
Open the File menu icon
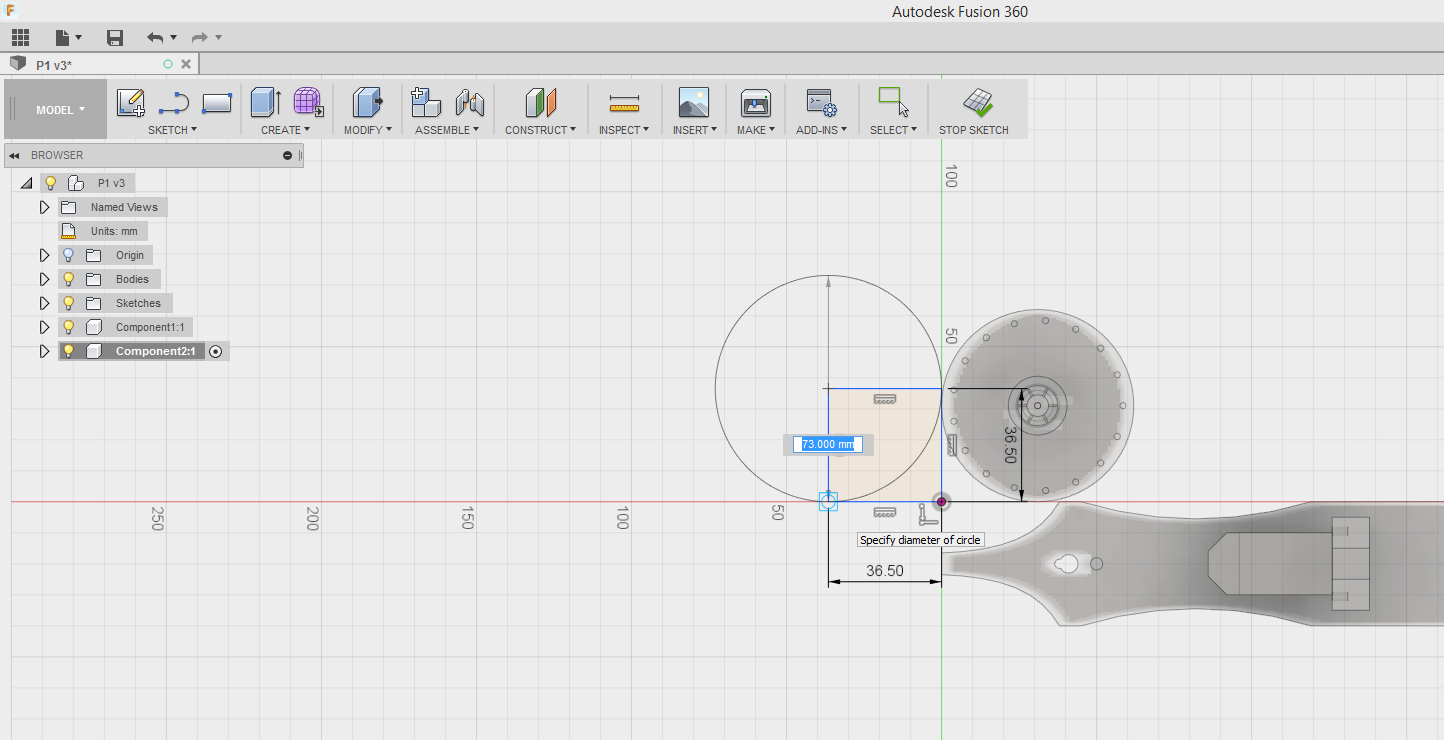pos(62,37)
